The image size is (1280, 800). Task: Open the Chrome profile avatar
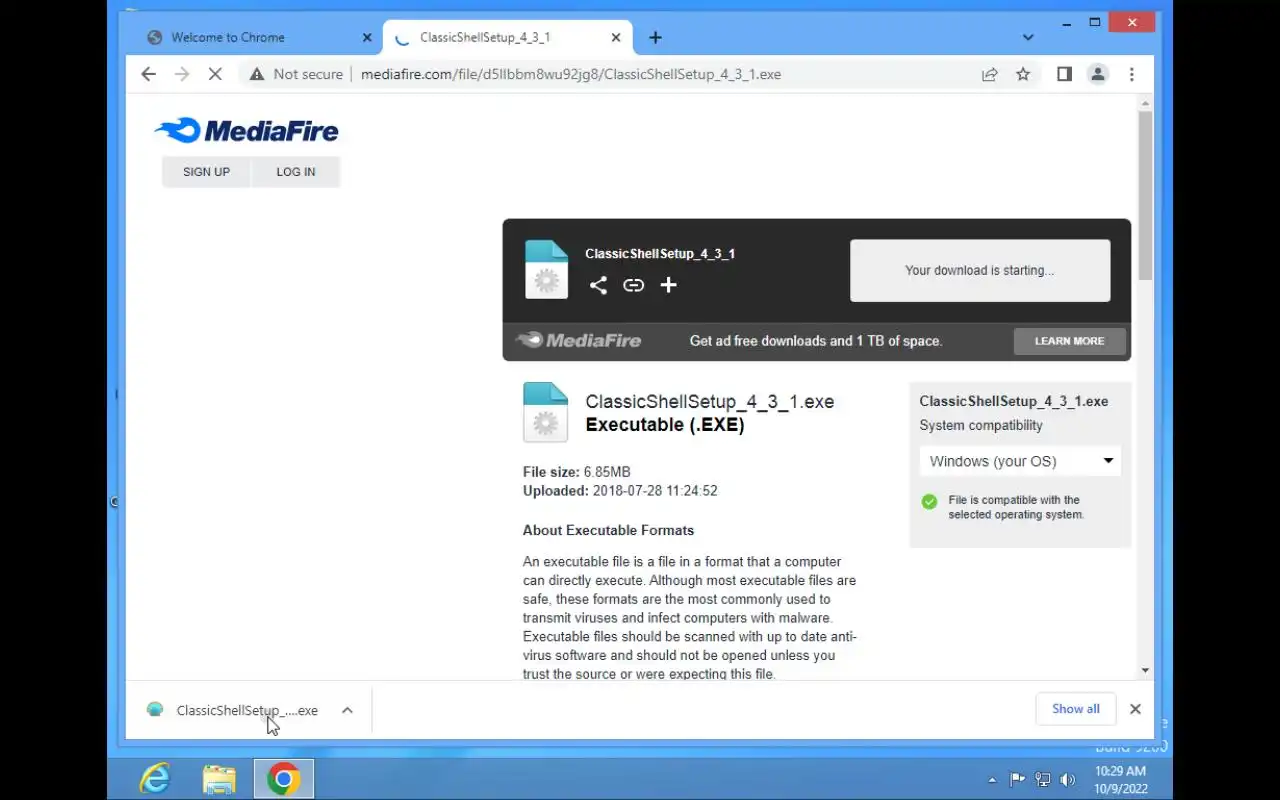click(1098, 74)
